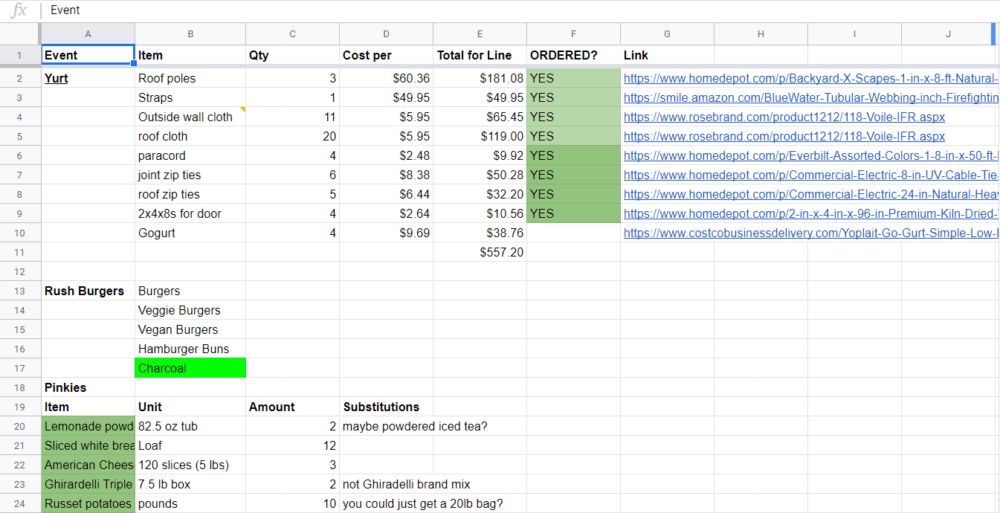The height and width of the screenshot is (513, 1000).
Task: Select the American Cheese cell
Action: pyautogui.click(x=88, y=465)
